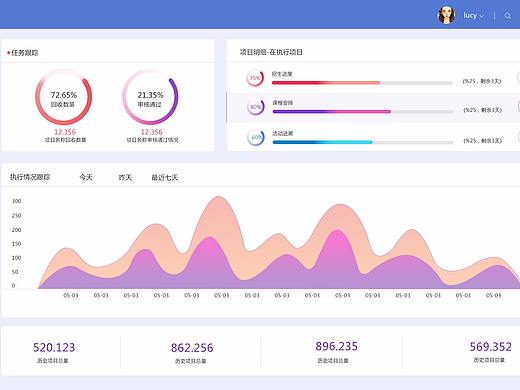
Task: Click the remaining-days text in the 75% row
Action: coord(482,81)
